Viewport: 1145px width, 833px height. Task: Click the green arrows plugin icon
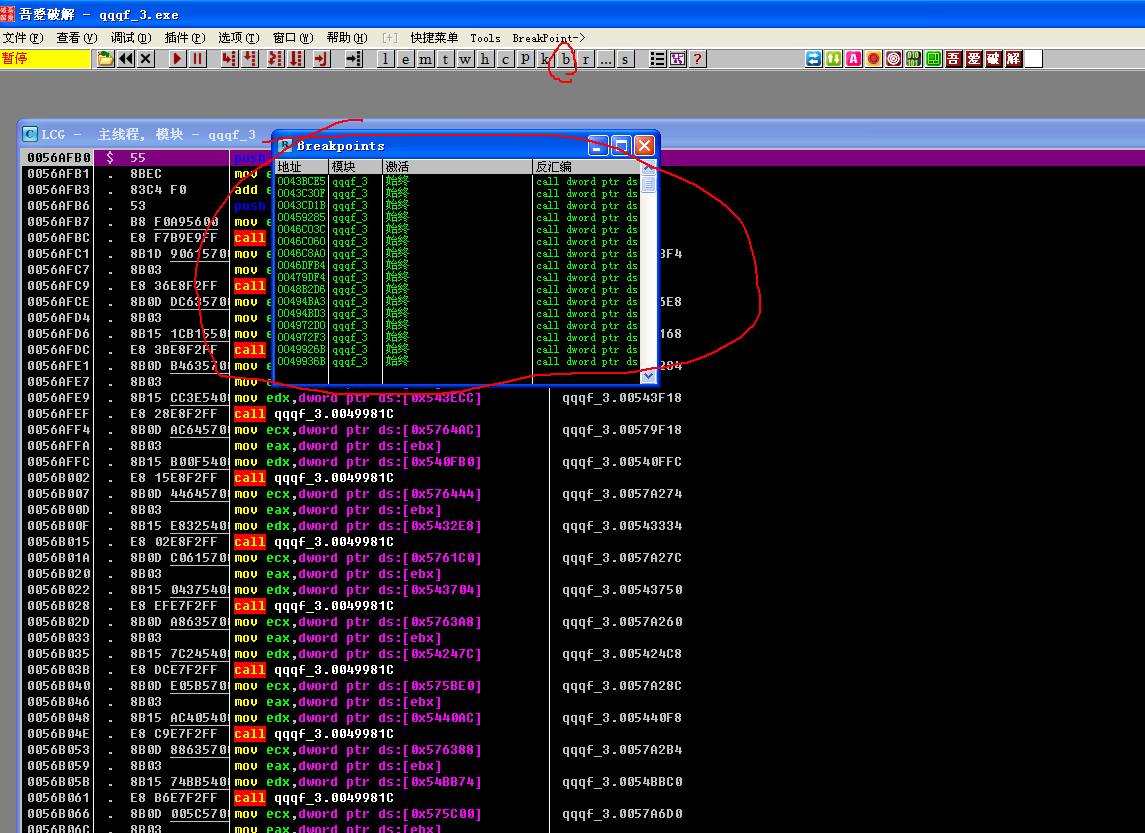833,59
